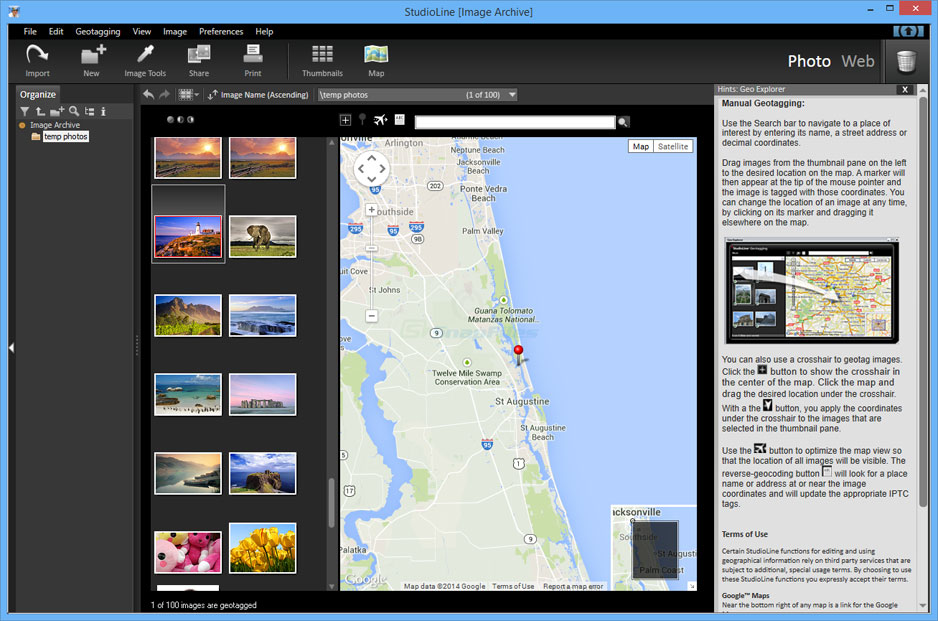Click the airplane optimize map view button

(380, 120)
